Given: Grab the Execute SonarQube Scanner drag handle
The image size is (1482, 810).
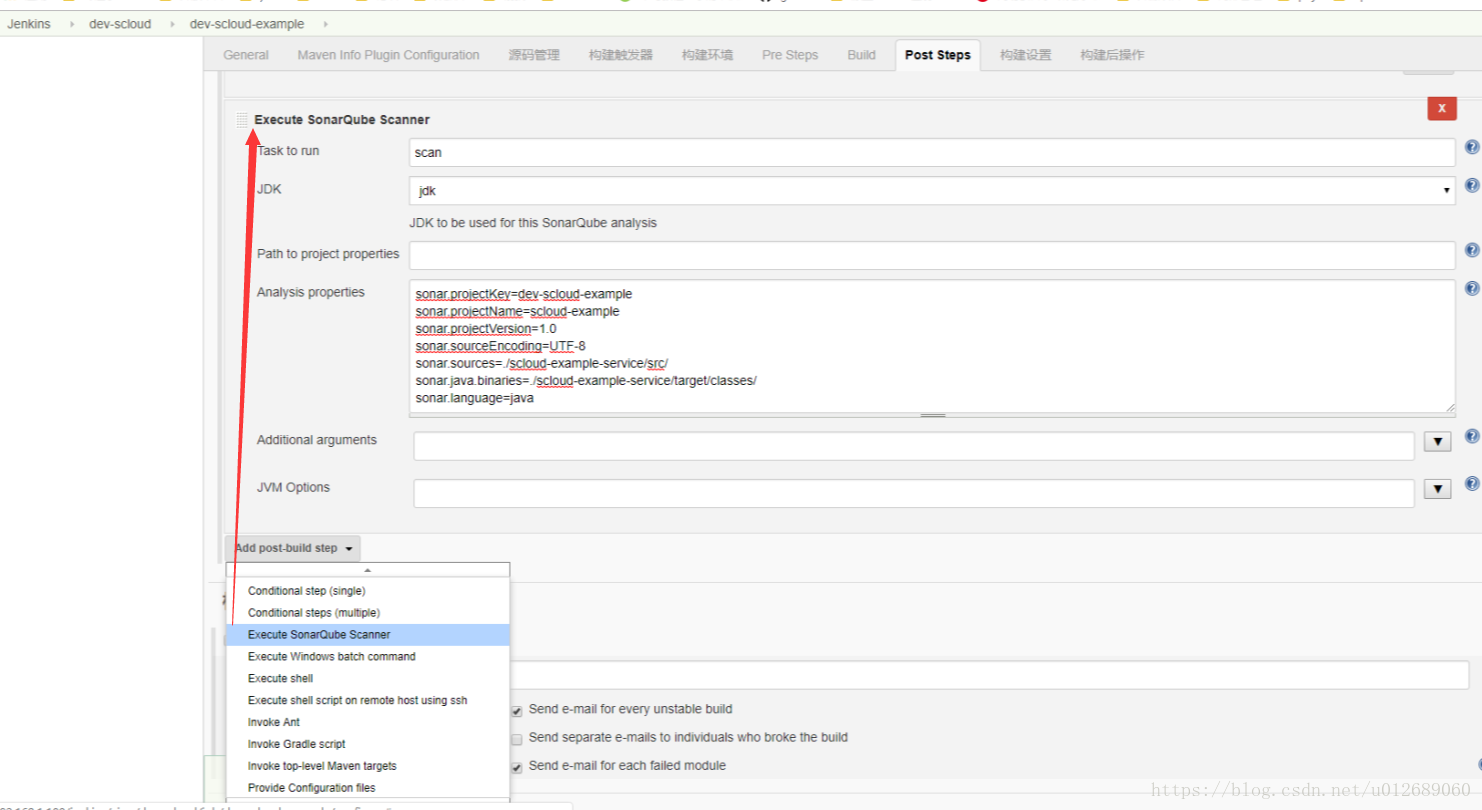Looking at the screenshot, I should pos(242,120).
